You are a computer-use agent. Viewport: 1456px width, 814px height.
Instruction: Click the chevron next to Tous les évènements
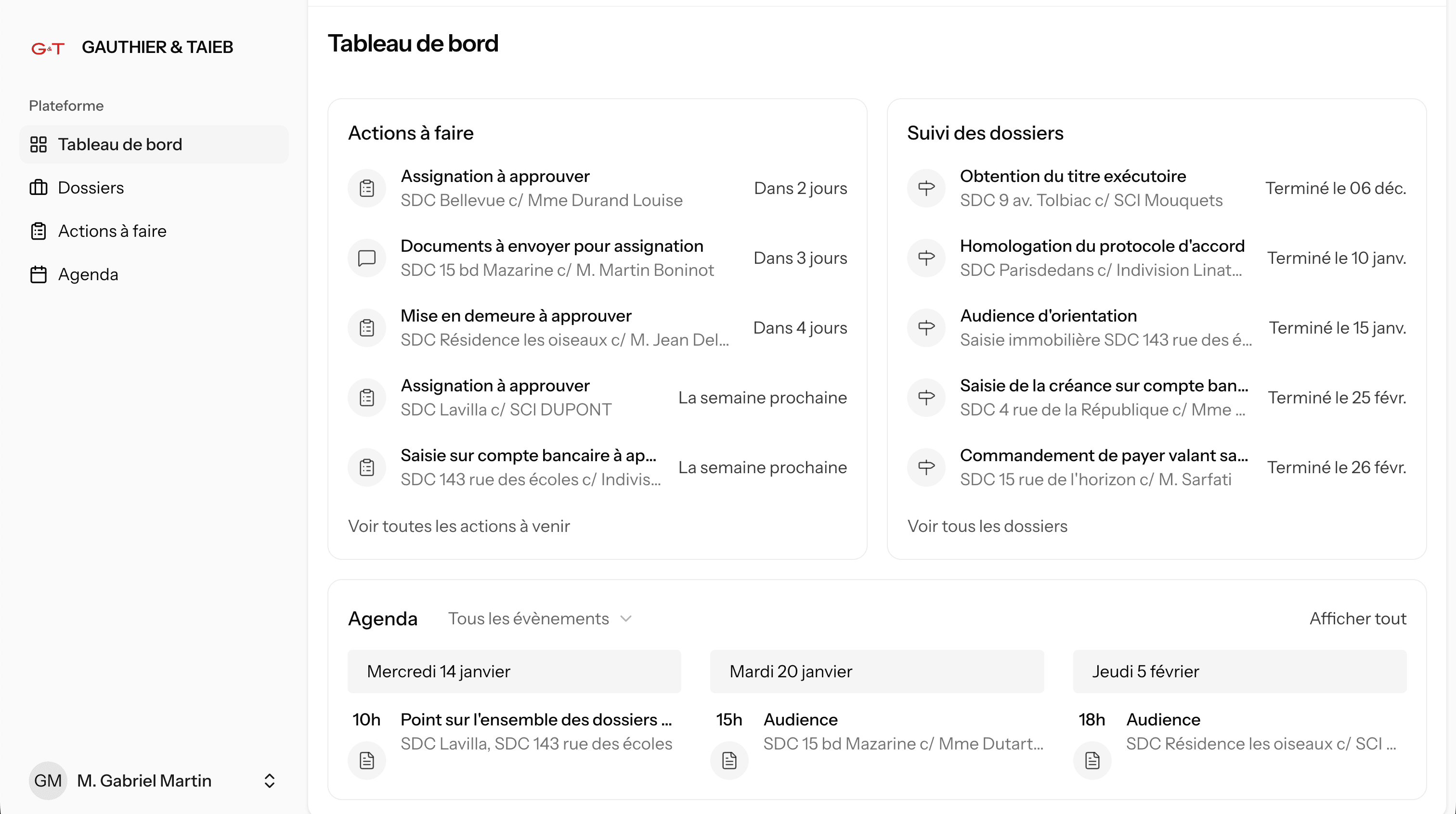[x=625, y=619]
